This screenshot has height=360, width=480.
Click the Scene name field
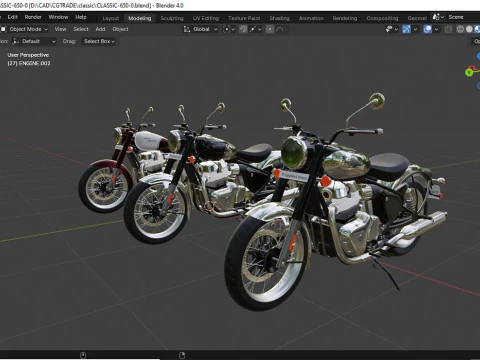click(x=463, y=17)
